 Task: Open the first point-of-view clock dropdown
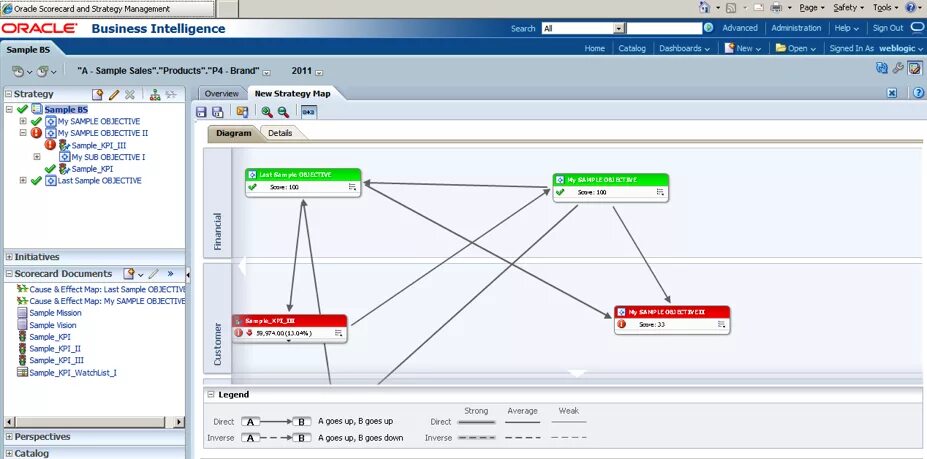22,71
